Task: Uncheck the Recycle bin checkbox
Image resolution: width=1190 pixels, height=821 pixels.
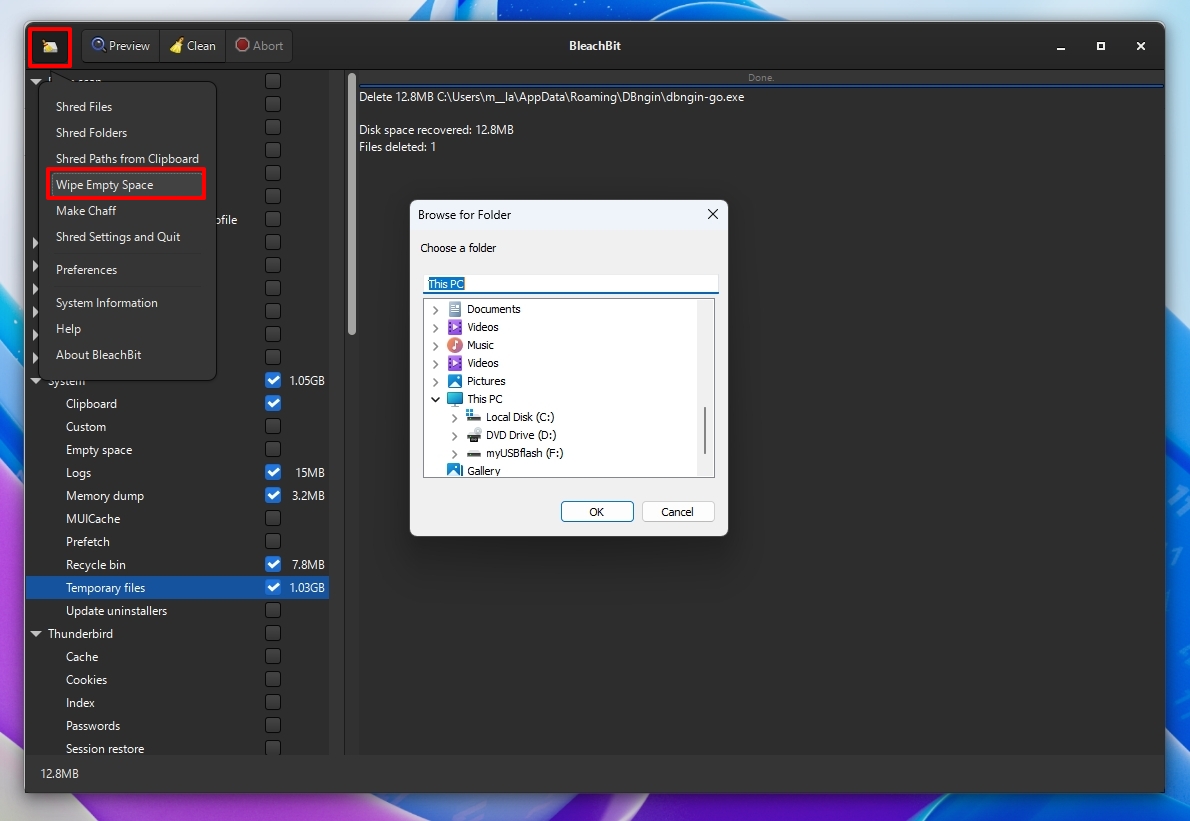Action: (x=273, y=564)
